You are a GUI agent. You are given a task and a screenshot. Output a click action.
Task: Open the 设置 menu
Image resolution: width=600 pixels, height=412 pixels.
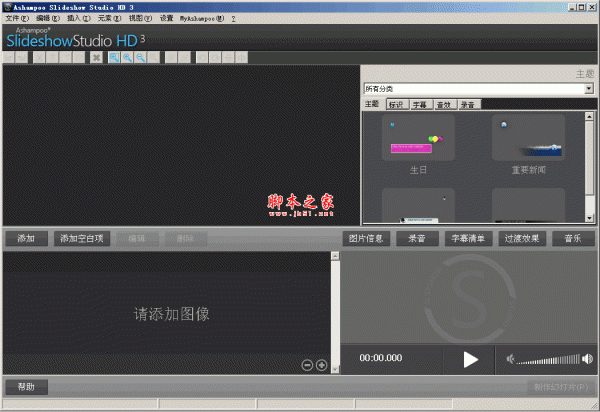pyautogui.click(x=166, y=18)
